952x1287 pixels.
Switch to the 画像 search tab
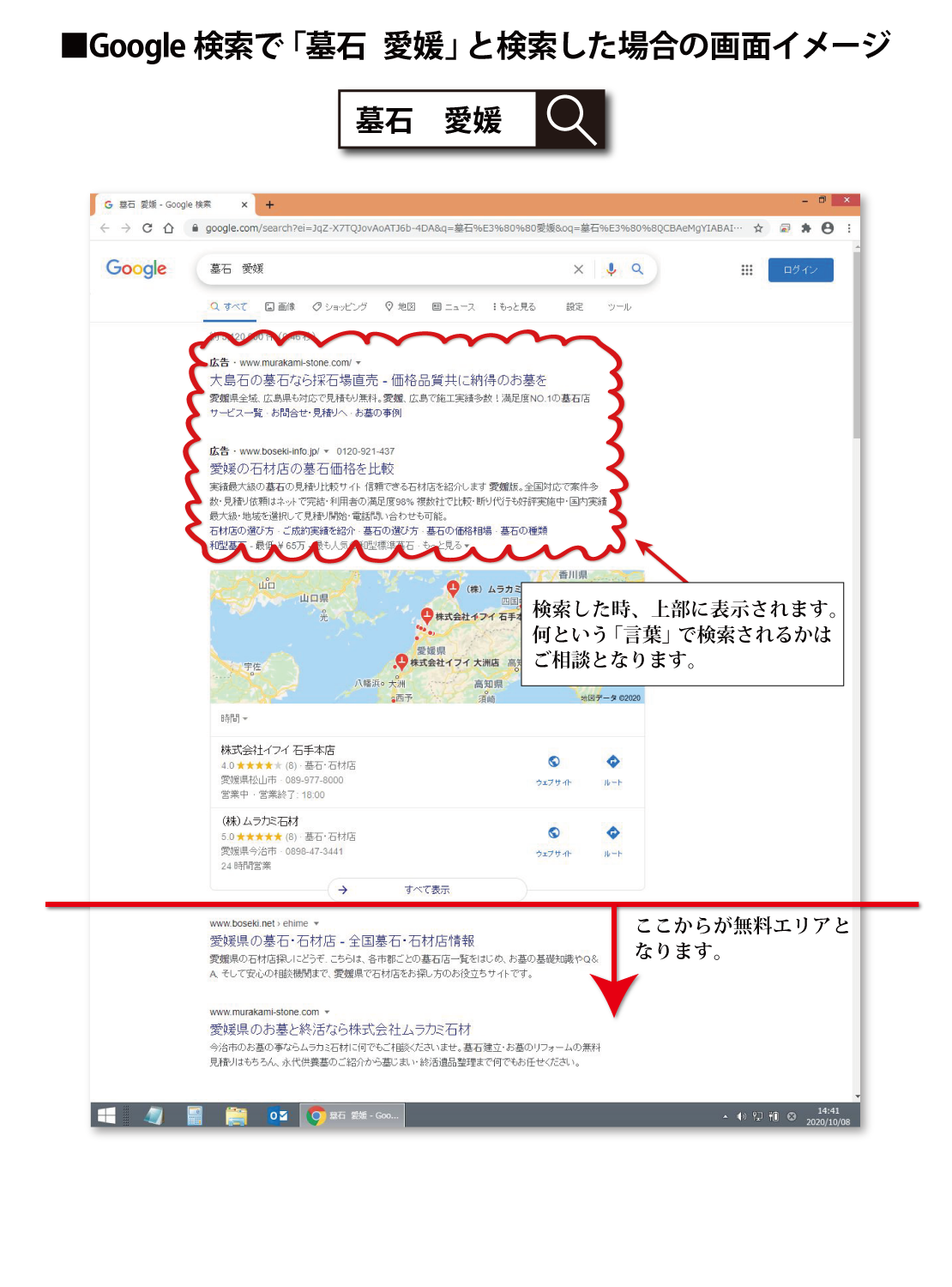coord(280,307)
